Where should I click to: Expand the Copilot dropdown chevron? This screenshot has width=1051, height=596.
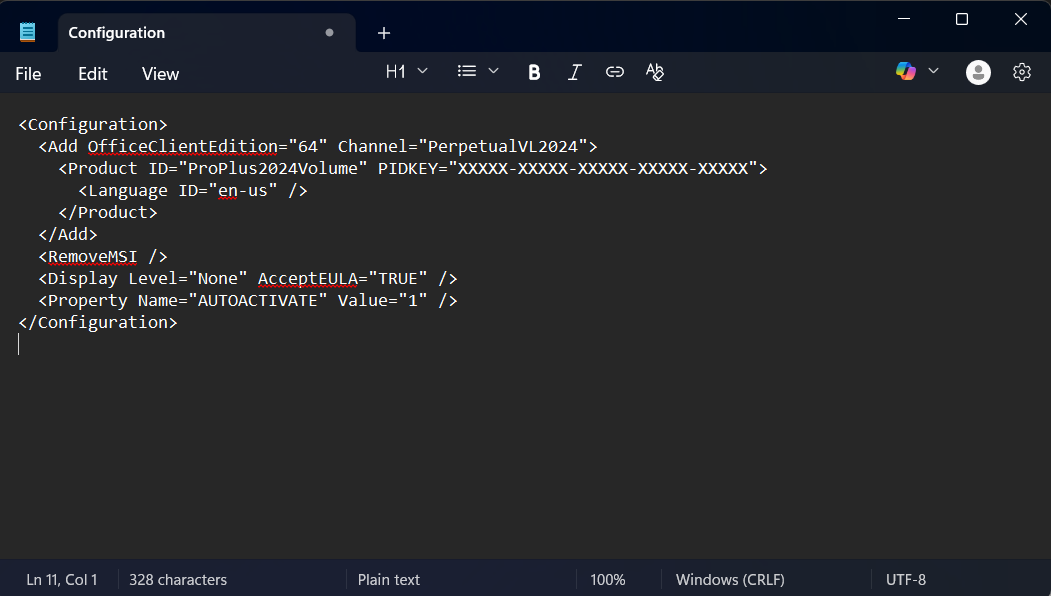pyautogui.click(x=934, y=71)
